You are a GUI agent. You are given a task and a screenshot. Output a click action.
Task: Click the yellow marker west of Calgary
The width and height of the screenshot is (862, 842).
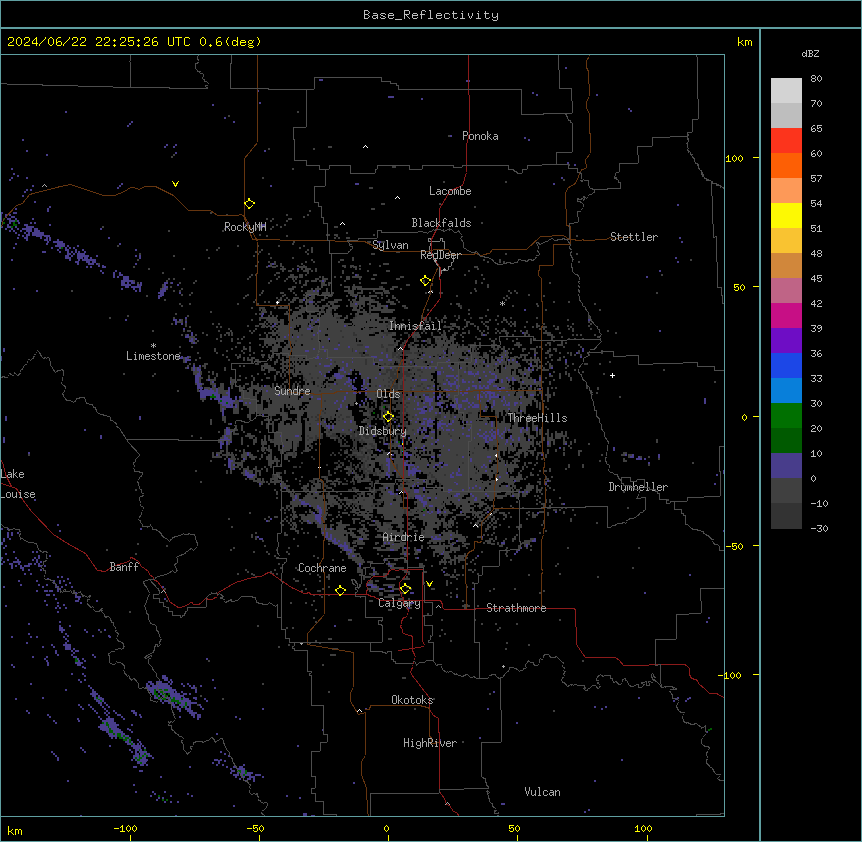click(340, 590)
